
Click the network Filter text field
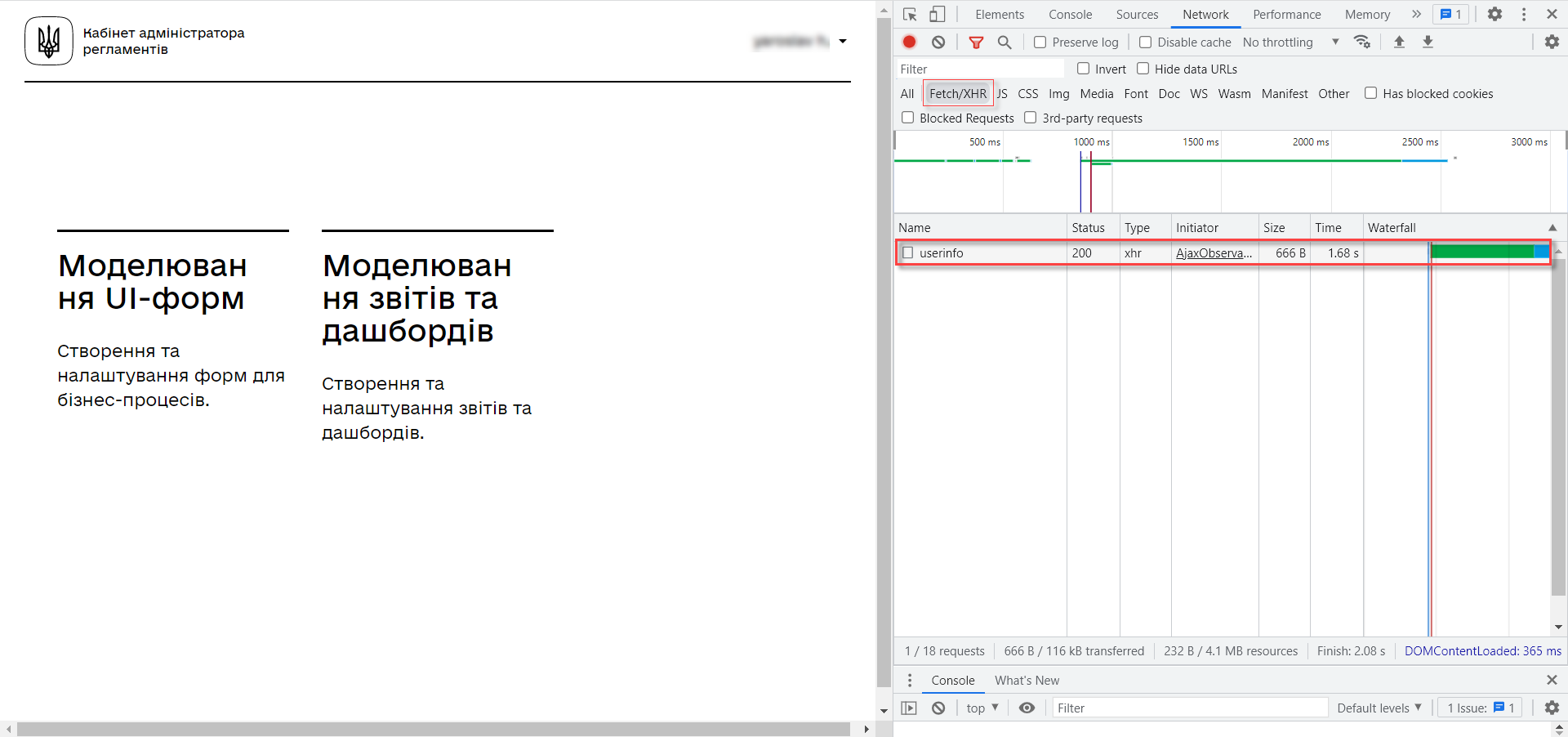[x=980, y=69]
